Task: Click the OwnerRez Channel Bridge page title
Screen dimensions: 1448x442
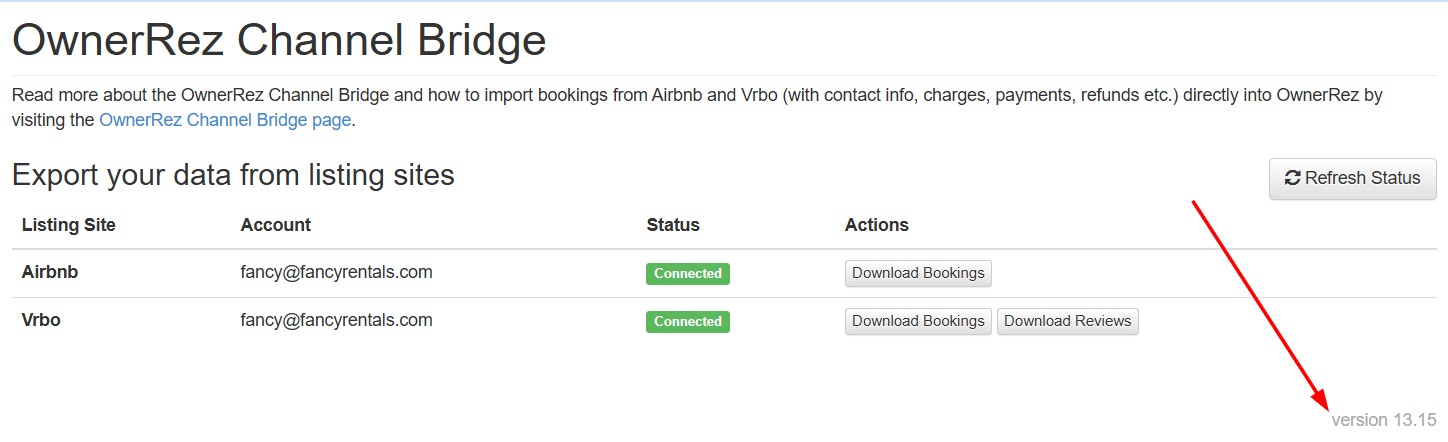Action: pyautogui.click(x=279, y=41)
